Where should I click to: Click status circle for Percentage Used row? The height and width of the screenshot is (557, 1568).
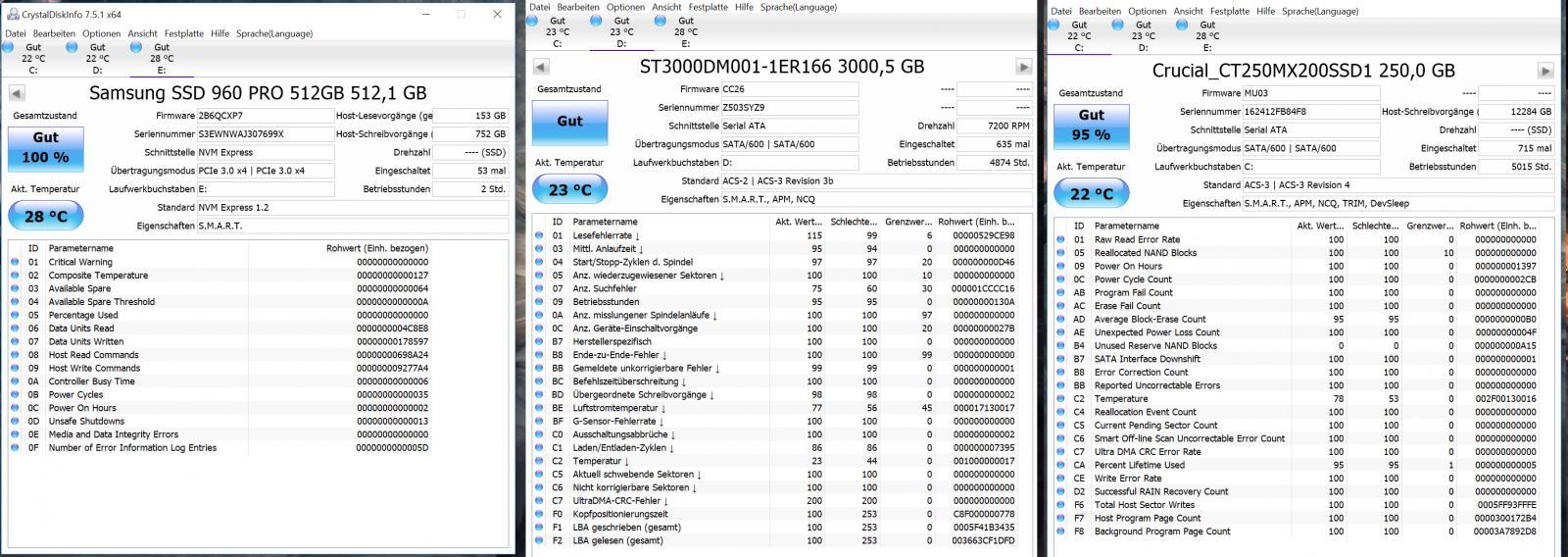(x=15, y=315)
